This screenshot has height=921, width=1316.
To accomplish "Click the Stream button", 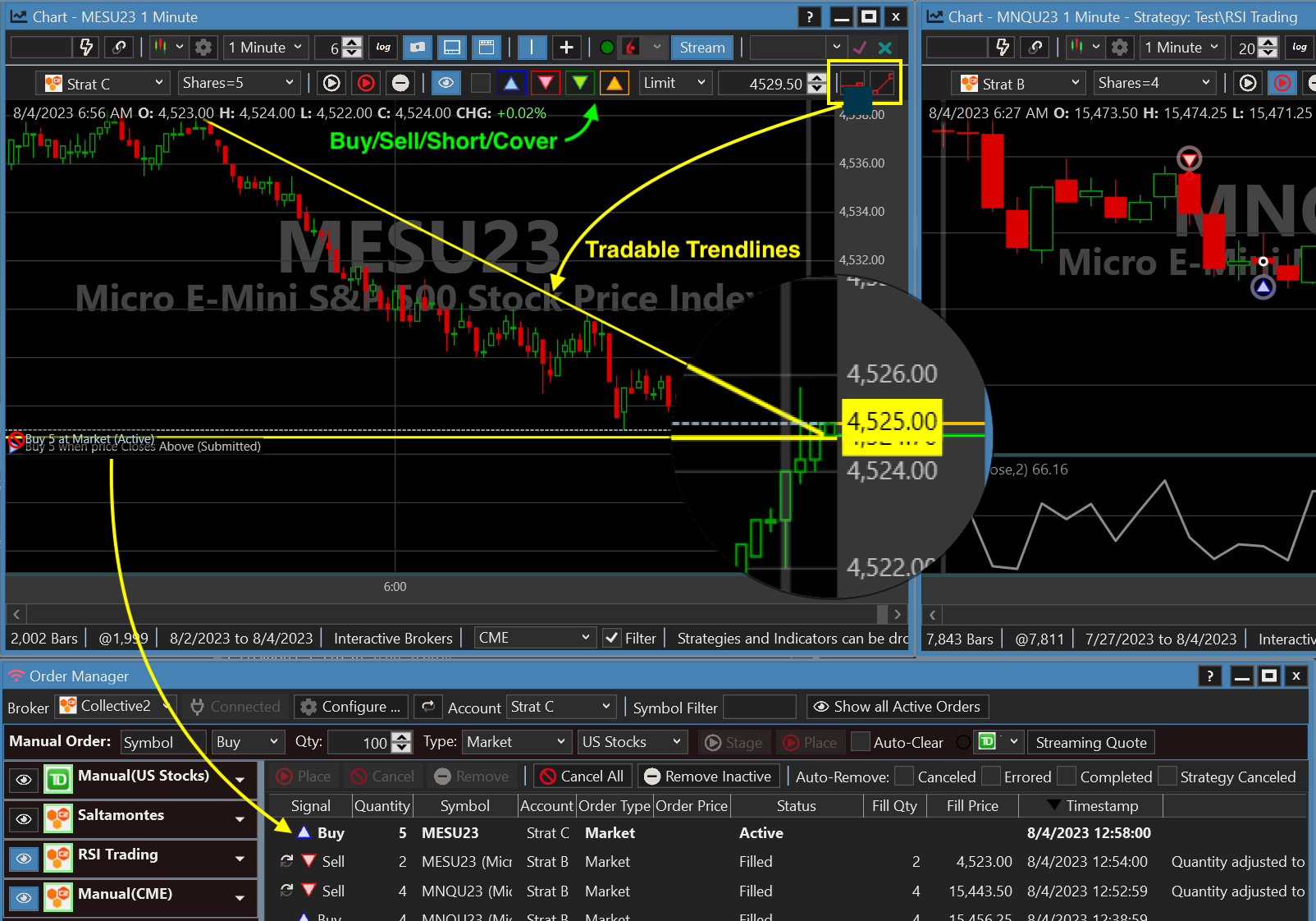I will tap(701, 48).
